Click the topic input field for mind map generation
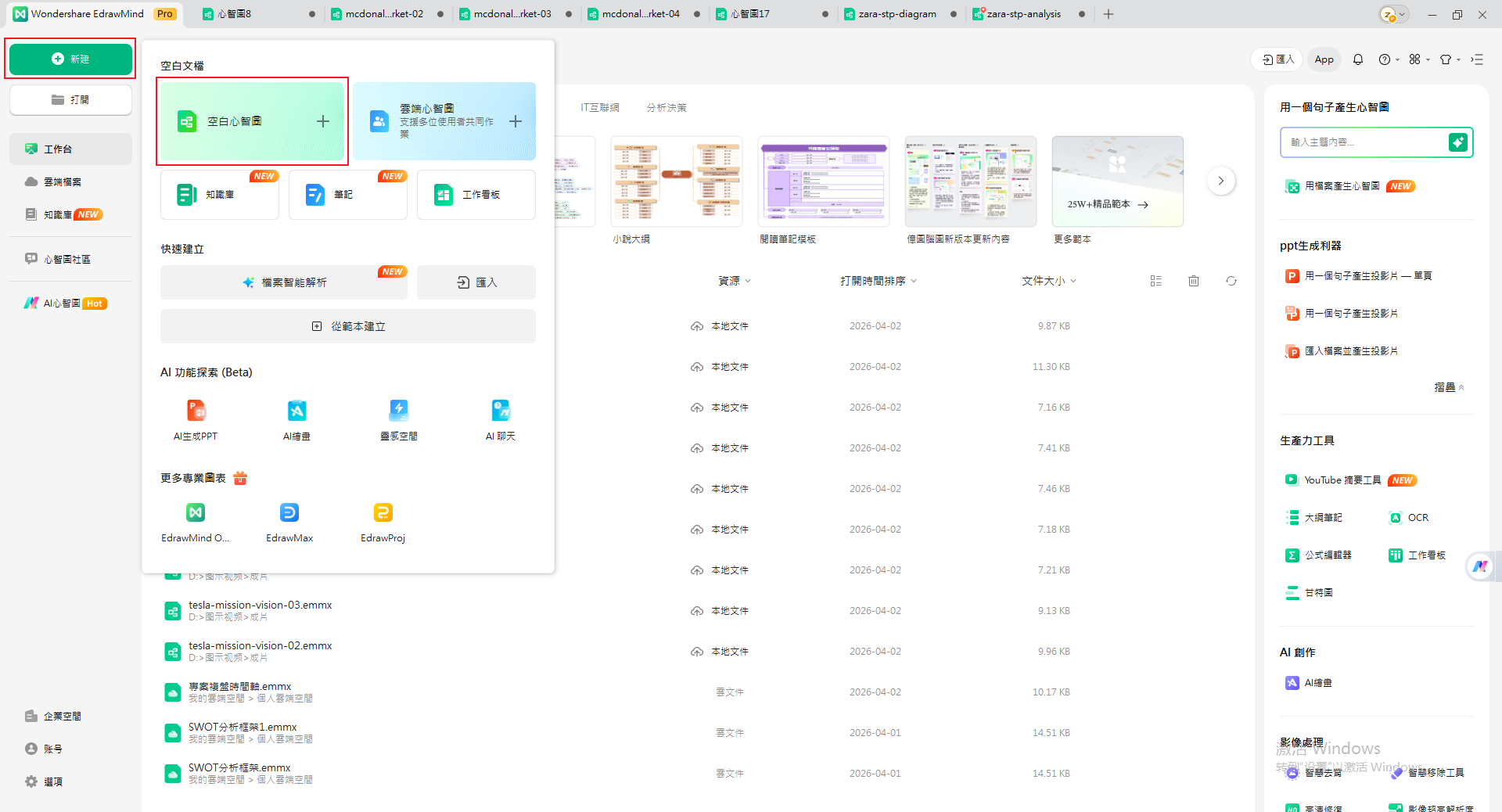 click(1365, 142)
